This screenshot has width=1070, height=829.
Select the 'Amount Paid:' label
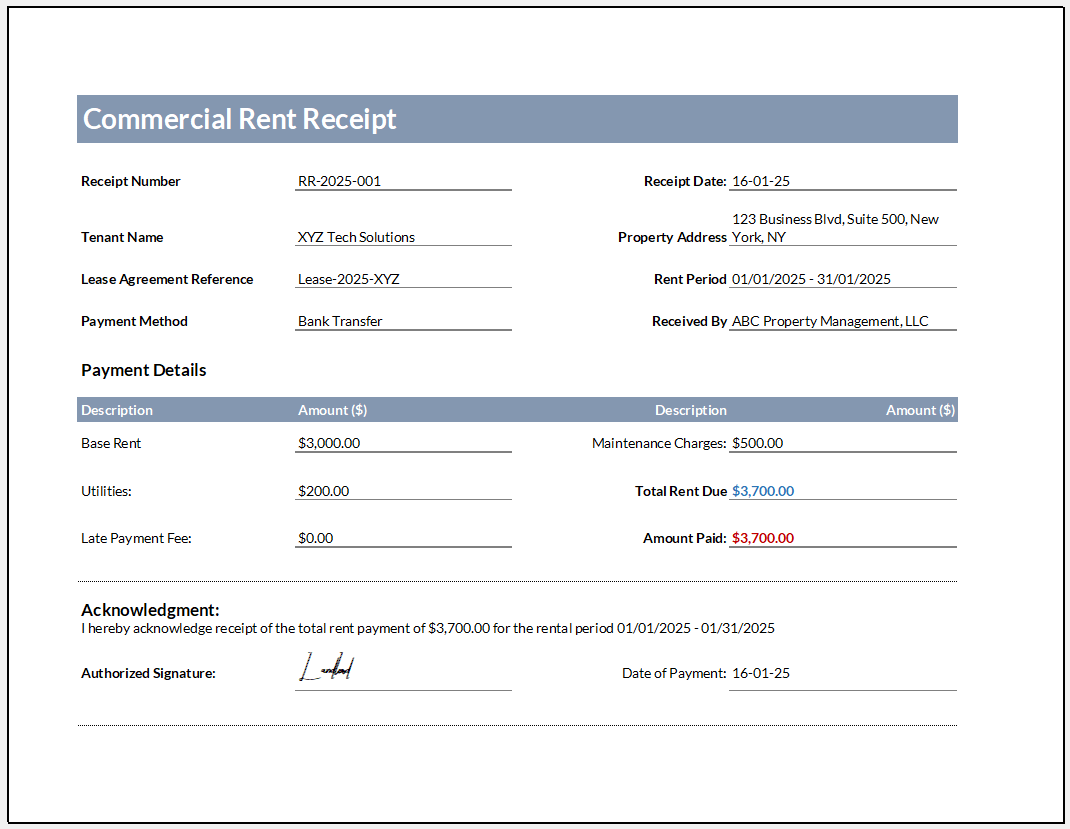click(x=684, y=538)
